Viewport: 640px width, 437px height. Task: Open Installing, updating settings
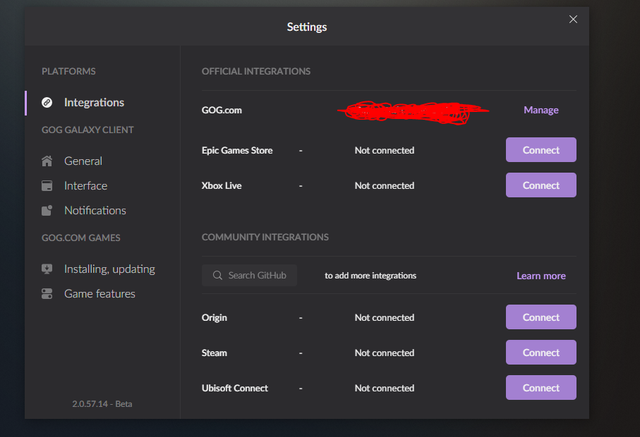[109, 269]
